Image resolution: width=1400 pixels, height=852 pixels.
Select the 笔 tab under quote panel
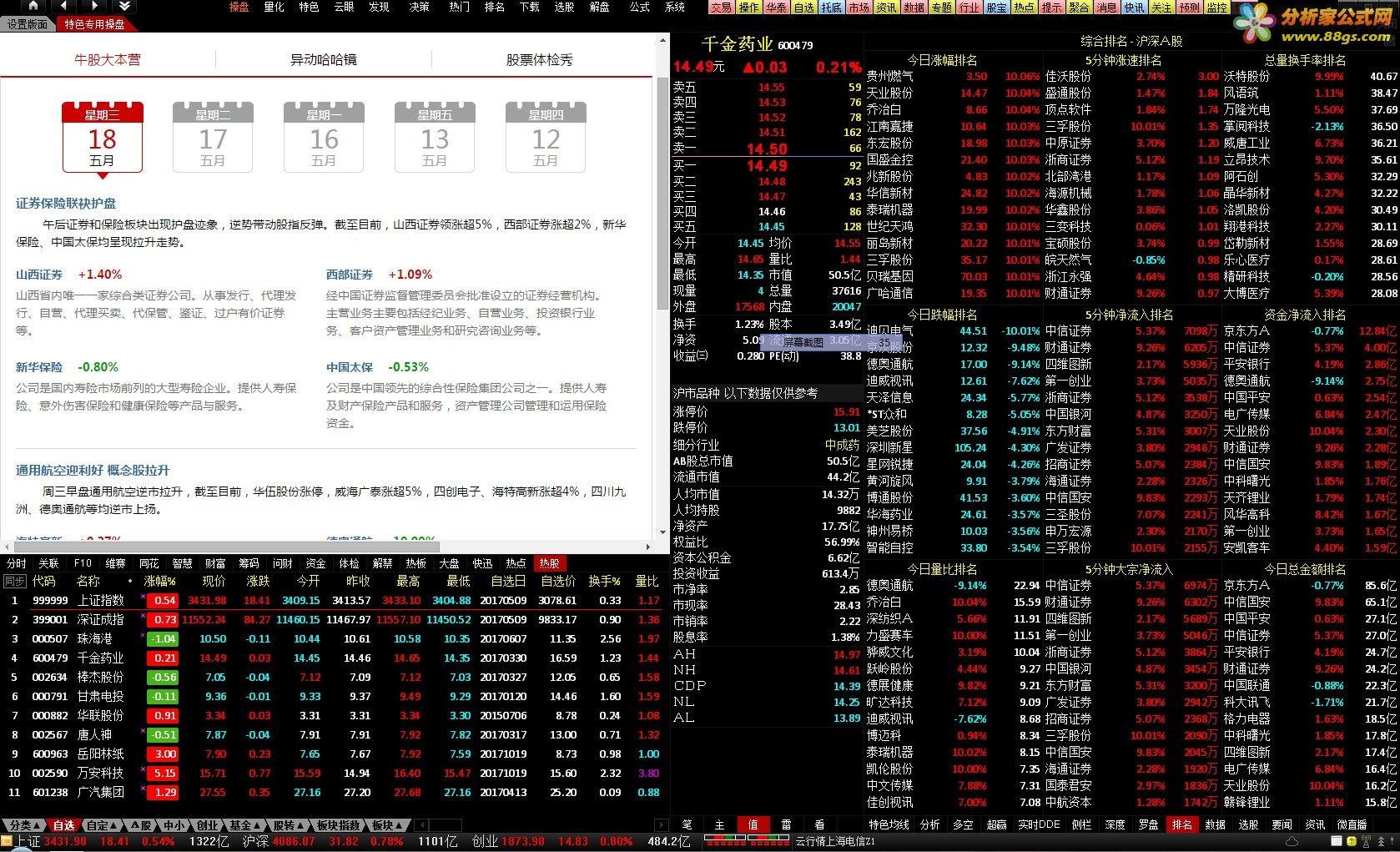[x=686, y=824]
